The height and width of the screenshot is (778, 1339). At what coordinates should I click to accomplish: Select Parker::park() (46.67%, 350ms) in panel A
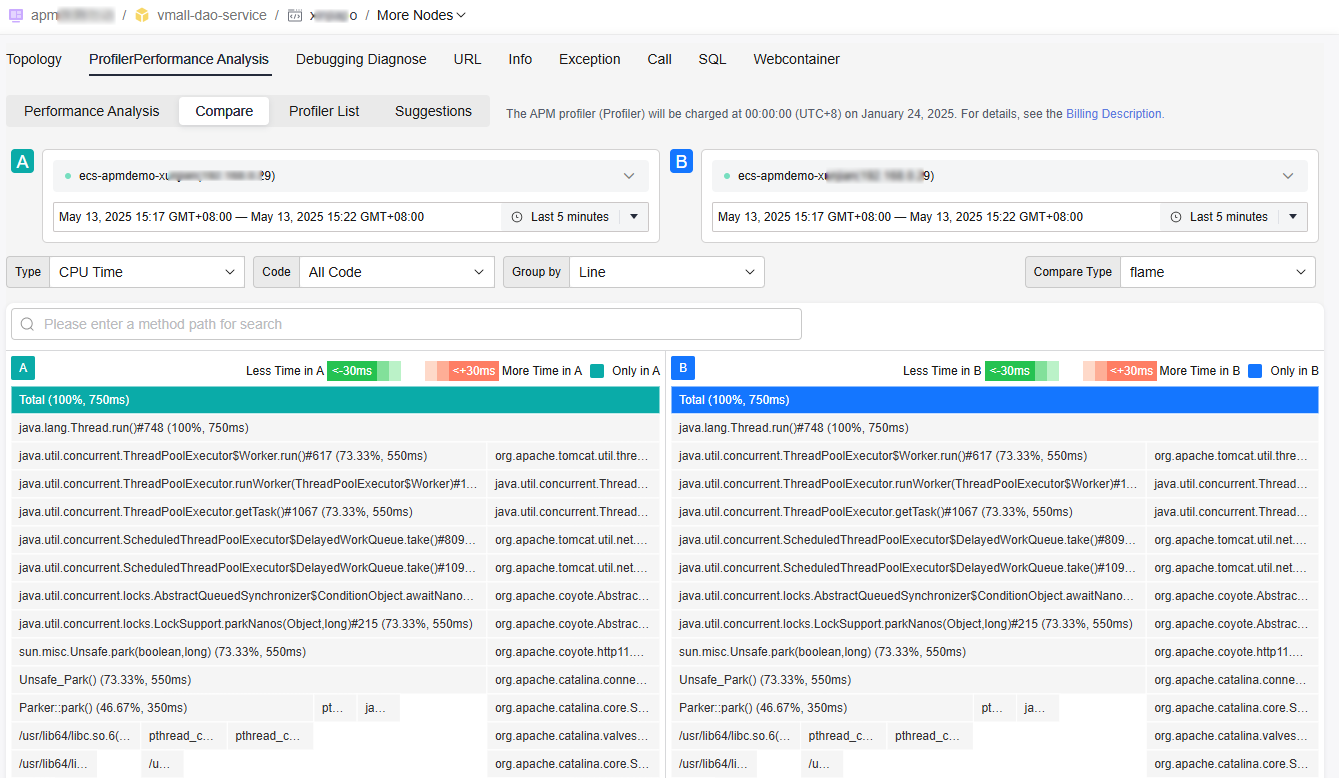[x=161, y=708]
